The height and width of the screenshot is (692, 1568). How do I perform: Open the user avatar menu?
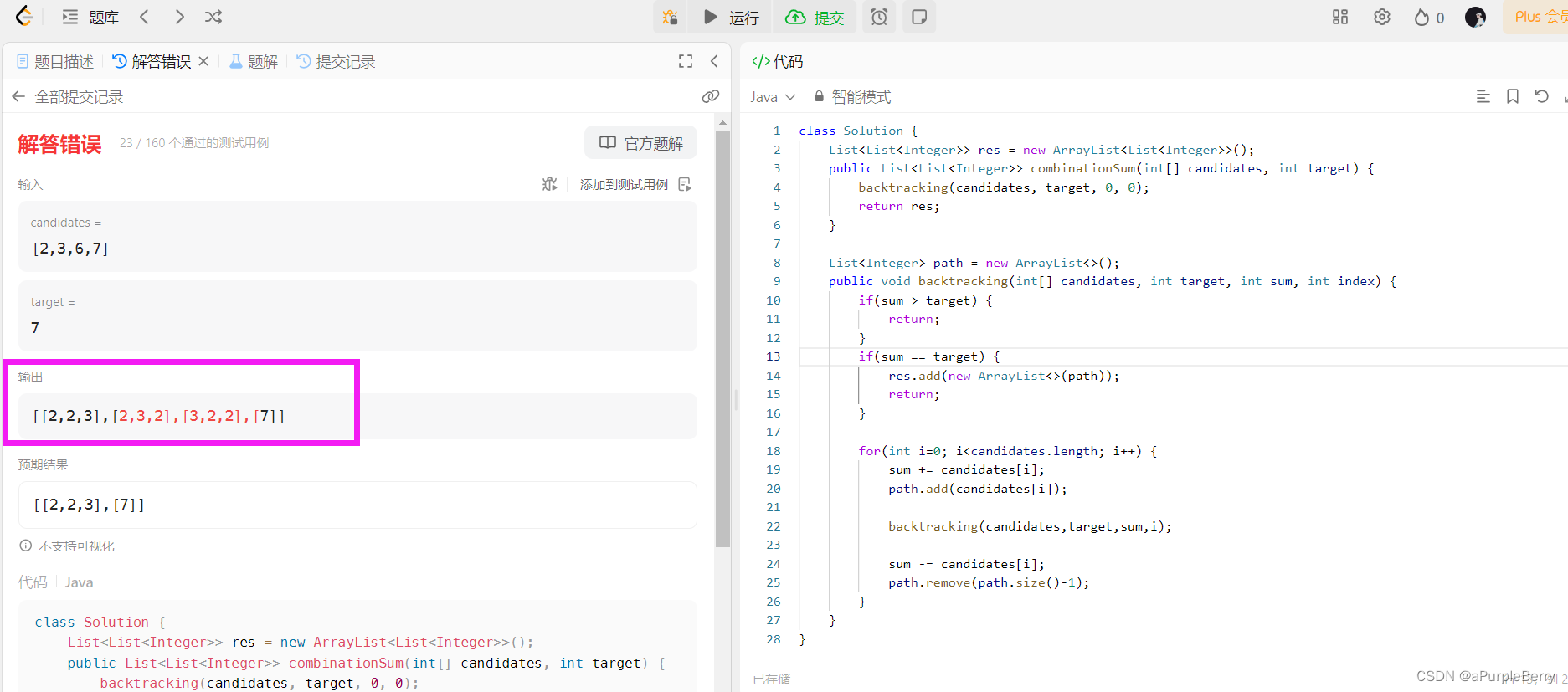(1476, 17)
